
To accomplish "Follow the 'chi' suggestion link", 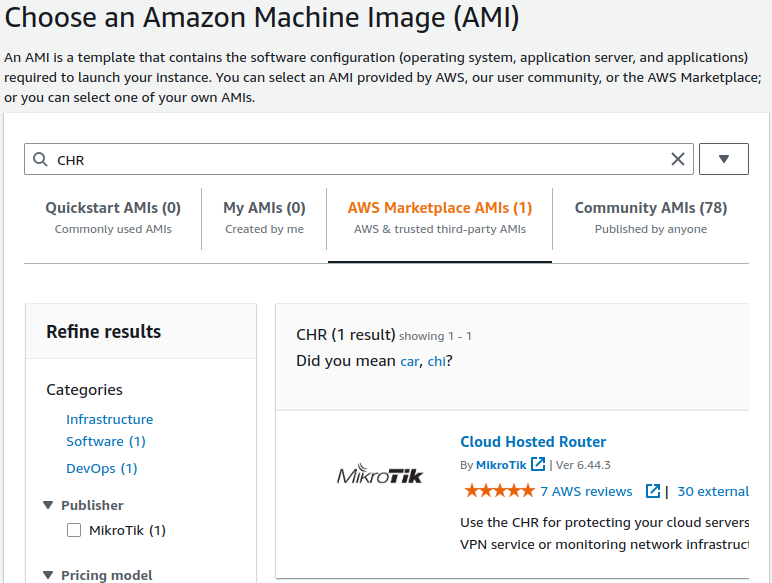I will coord(436,361).
